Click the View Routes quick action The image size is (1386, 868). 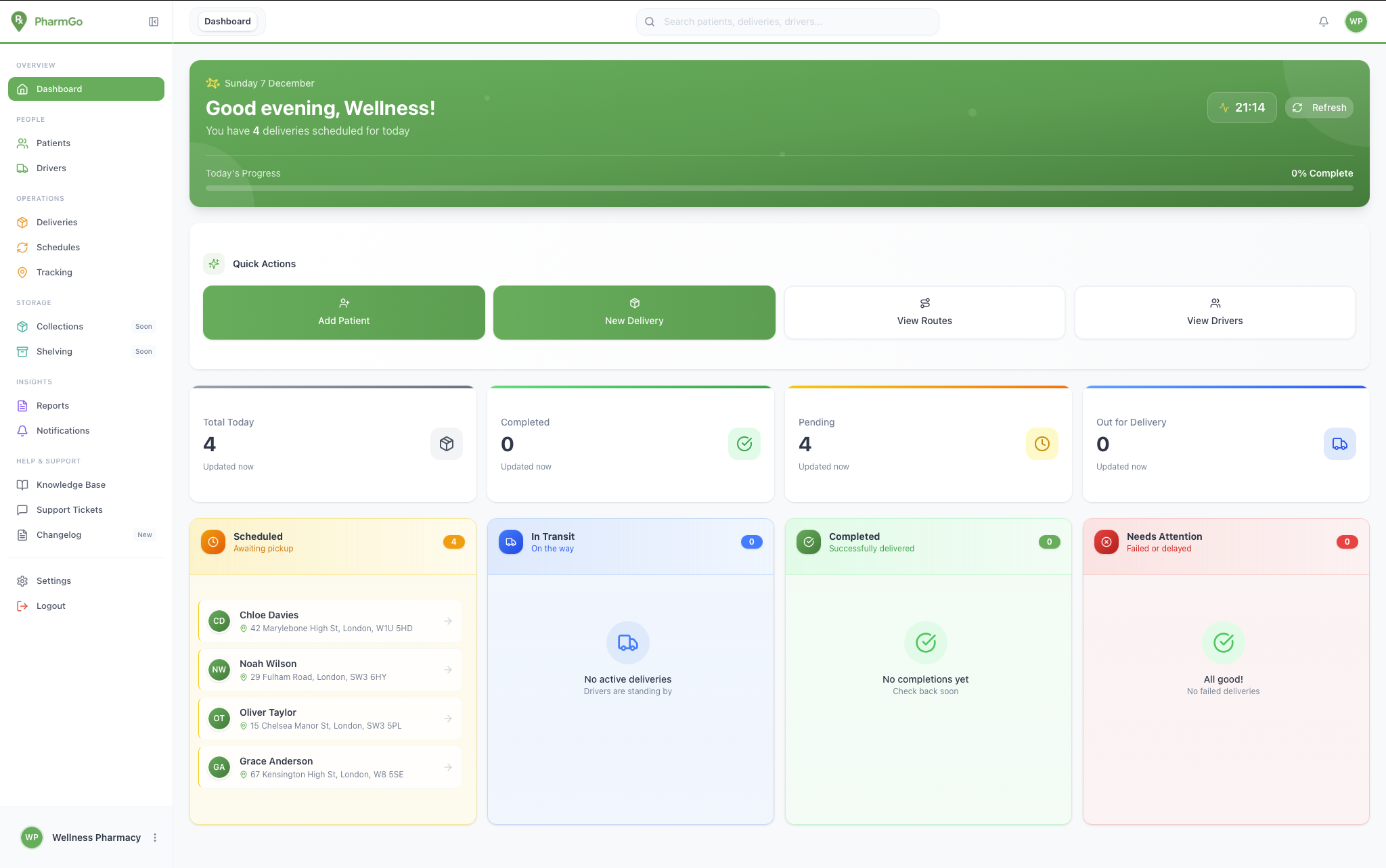click(x=924, y=313)
